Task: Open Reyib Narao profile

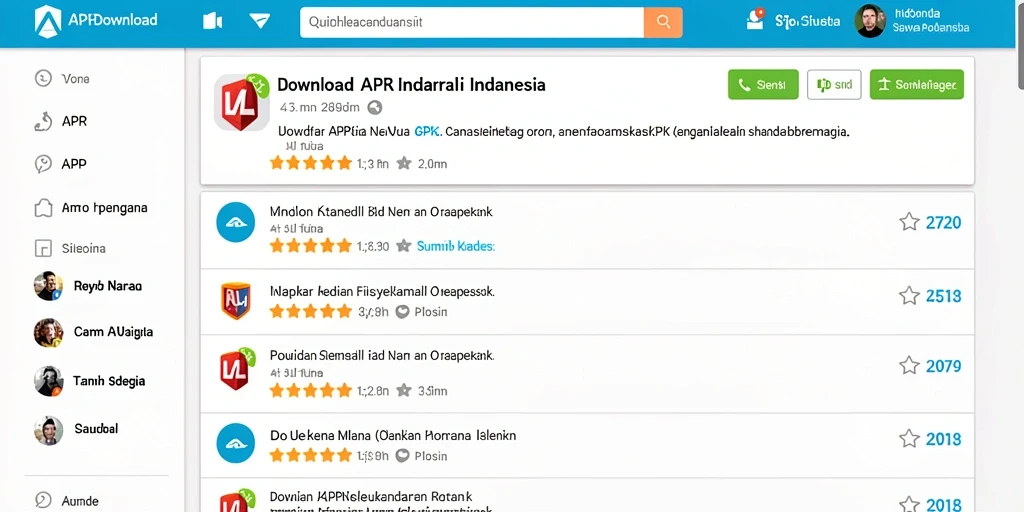Action: [108, 286]
